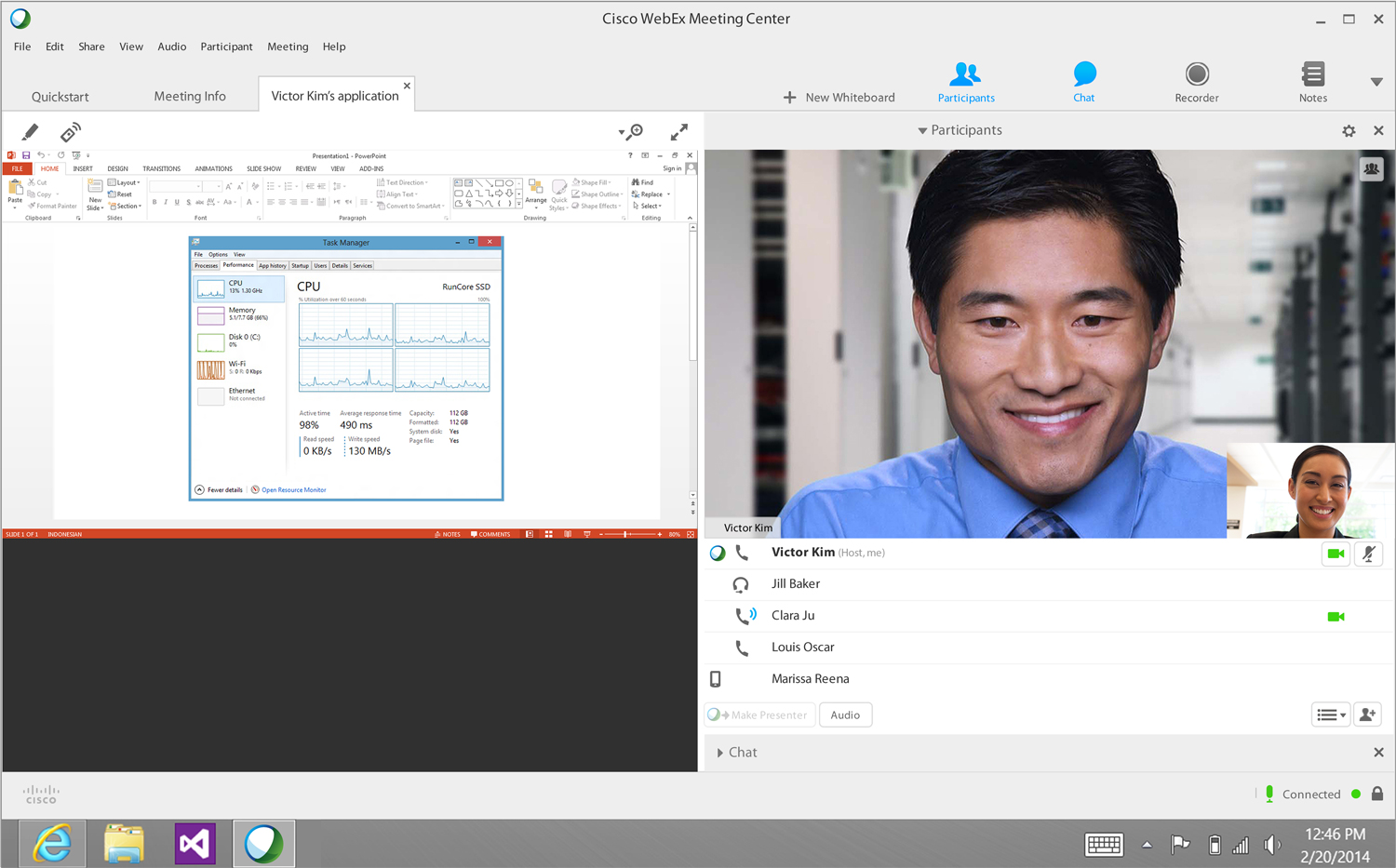Click the Audio button
1396x868 pixels.
coord(845,714)
